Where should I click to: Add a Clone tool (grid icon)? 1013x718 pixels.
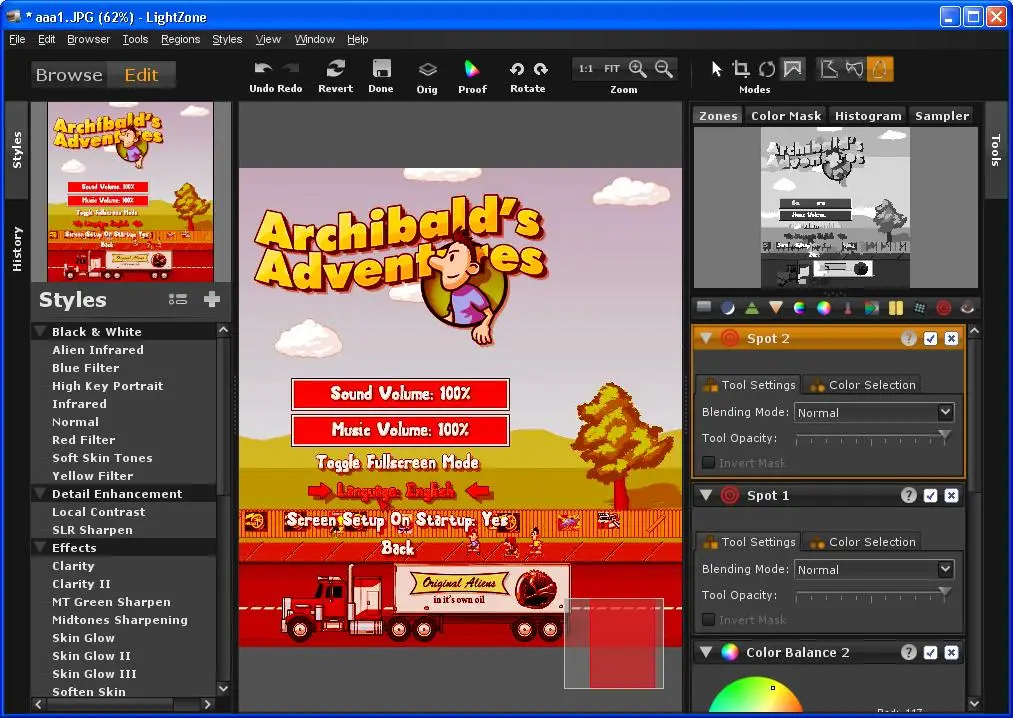coord(919,308)
